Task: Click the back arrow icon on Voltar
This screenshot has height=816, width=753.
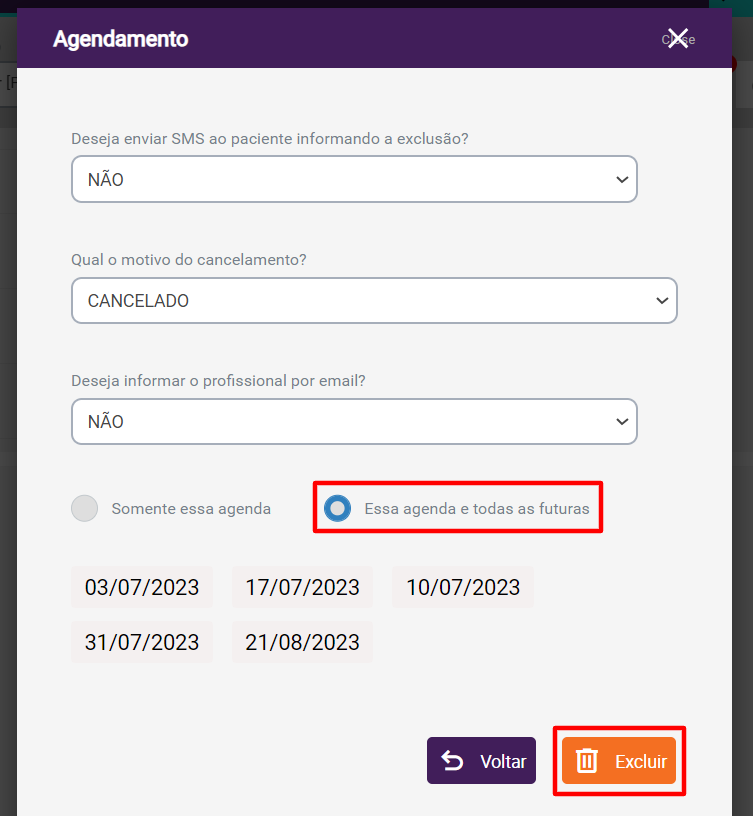Action: pos(453,761)
